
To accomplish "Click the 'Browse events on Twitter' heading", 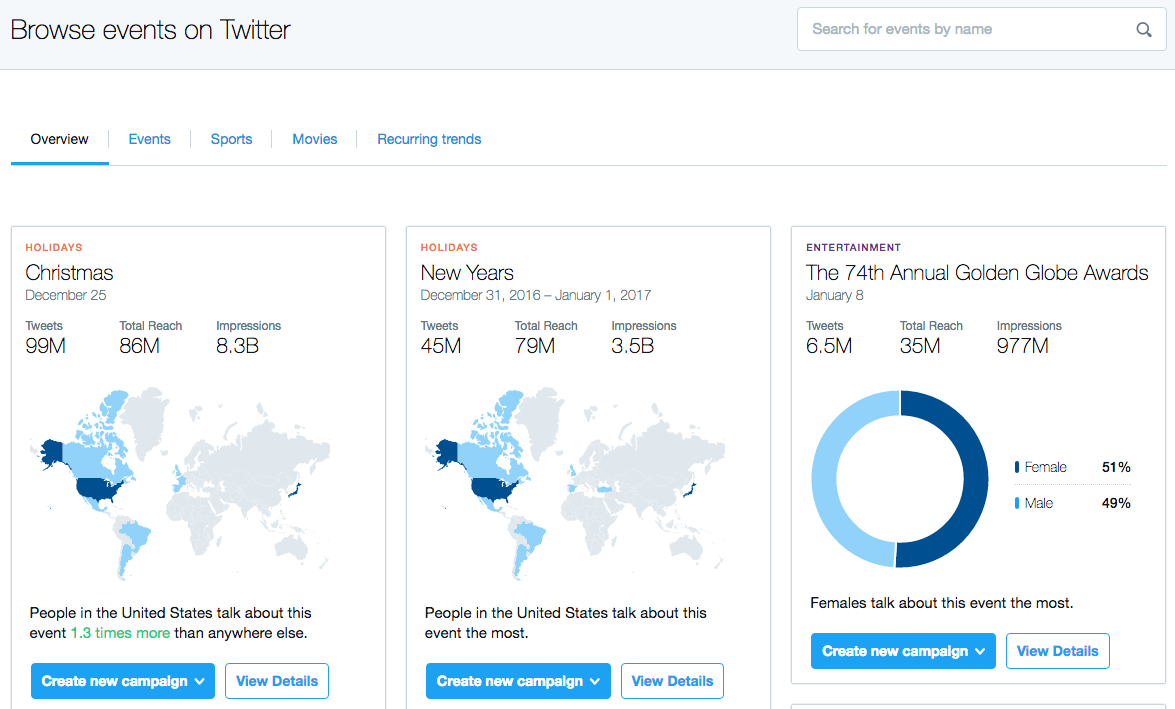I will click(x=151, y=30).
